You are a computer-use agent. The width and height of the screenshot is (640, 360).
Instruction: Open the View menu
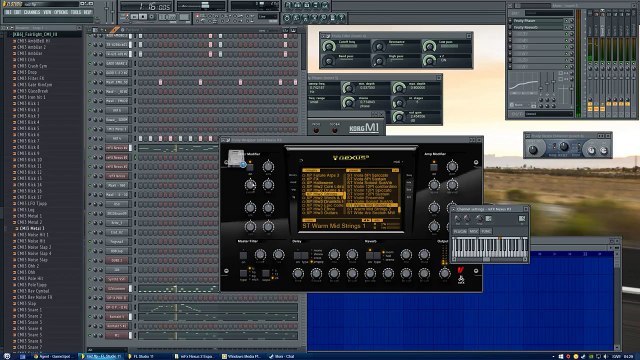[x=47, y=12]
